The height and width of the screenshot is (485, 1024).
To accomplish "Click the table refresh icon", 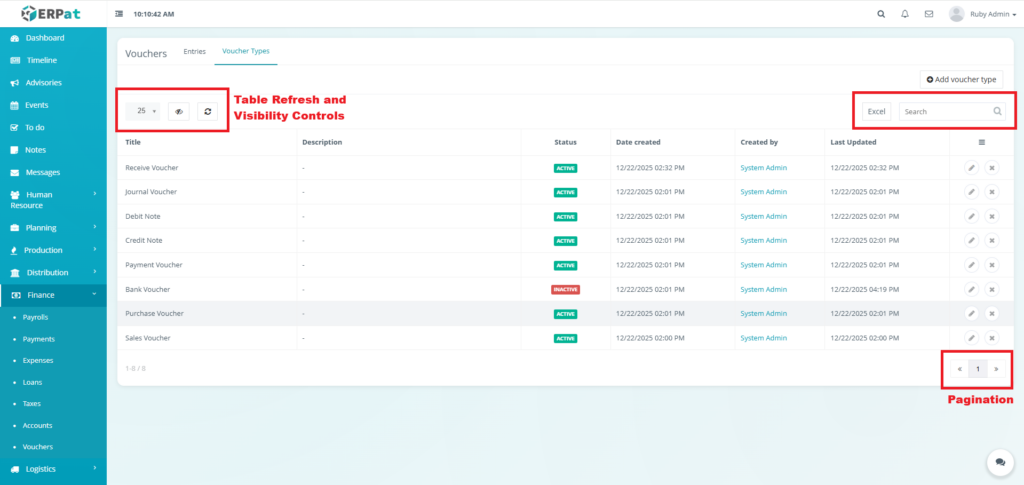I will click(x=207, y=112).
